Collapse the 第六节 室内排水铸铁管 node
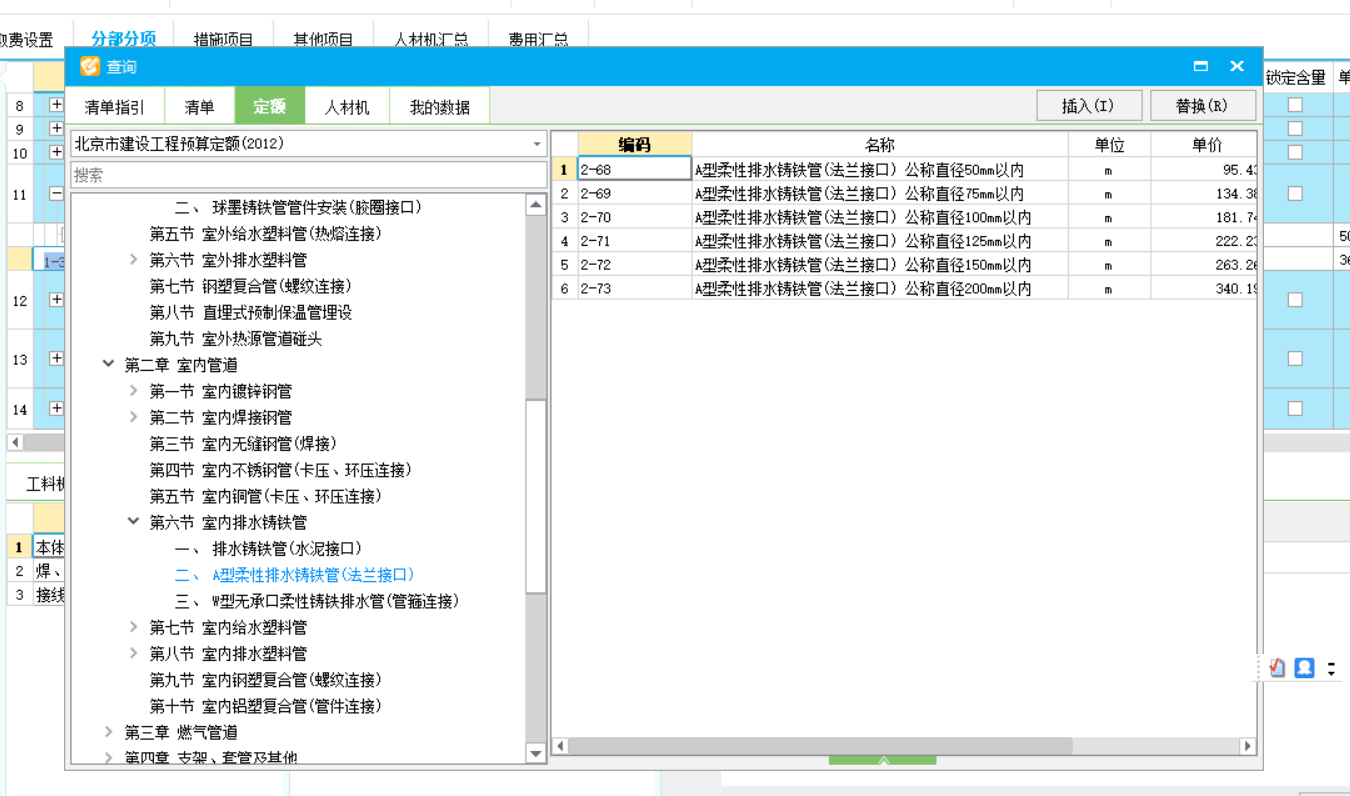The height and width of the screenshot is (796, 1350). point(134,522)
